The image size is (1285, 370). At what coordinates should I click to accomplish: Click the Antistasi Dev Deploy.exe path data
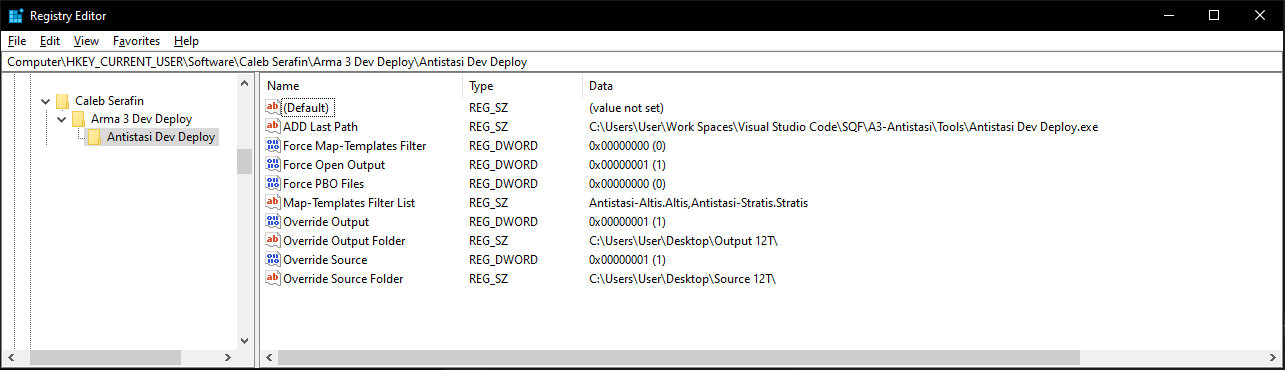coord(843,126)
